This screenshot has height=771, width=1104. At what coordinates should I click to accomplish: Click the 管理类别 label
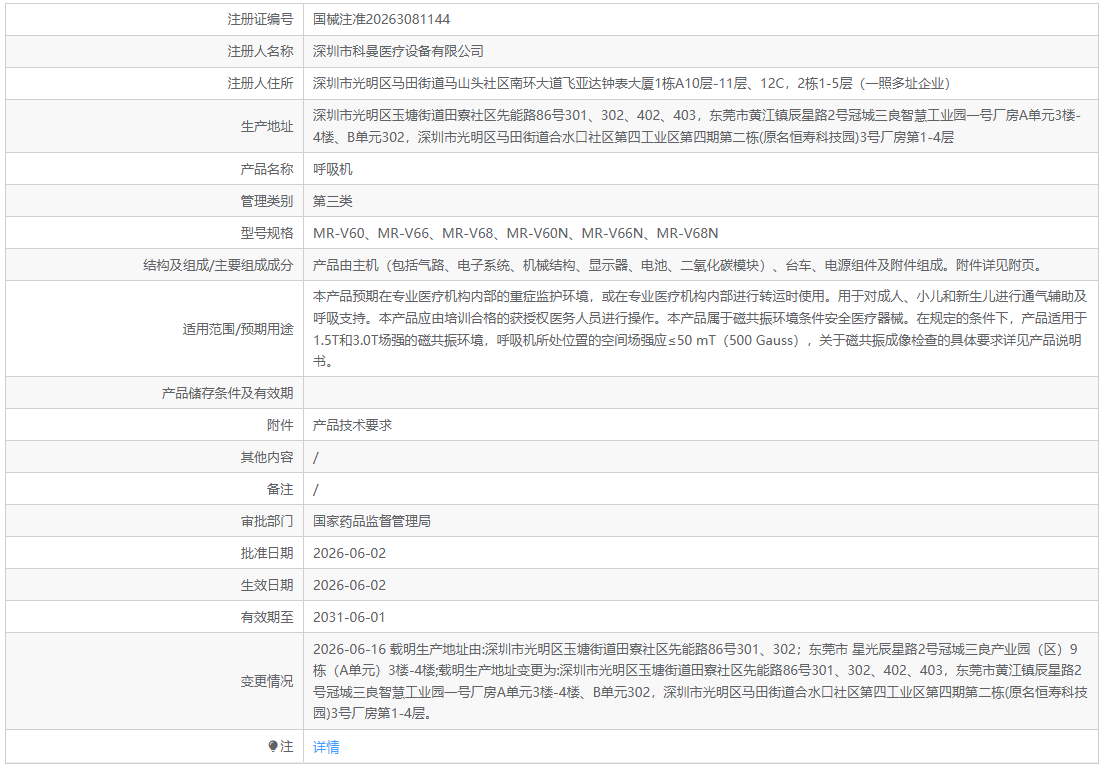(267, 201)
